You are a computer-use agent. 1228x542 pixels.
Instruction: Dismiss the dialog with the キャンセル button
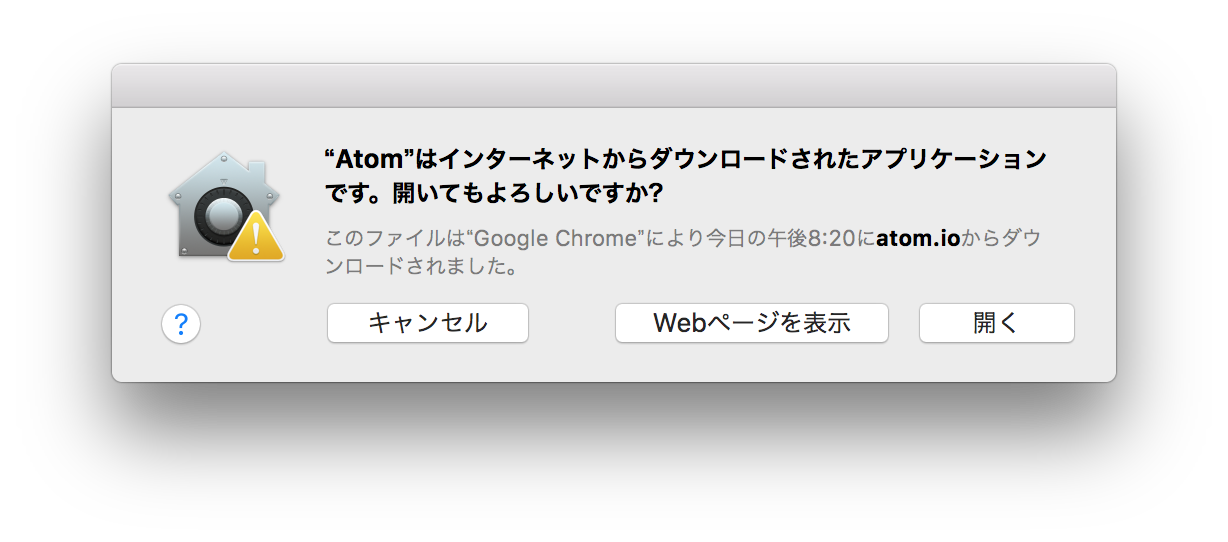click(428, 323)
